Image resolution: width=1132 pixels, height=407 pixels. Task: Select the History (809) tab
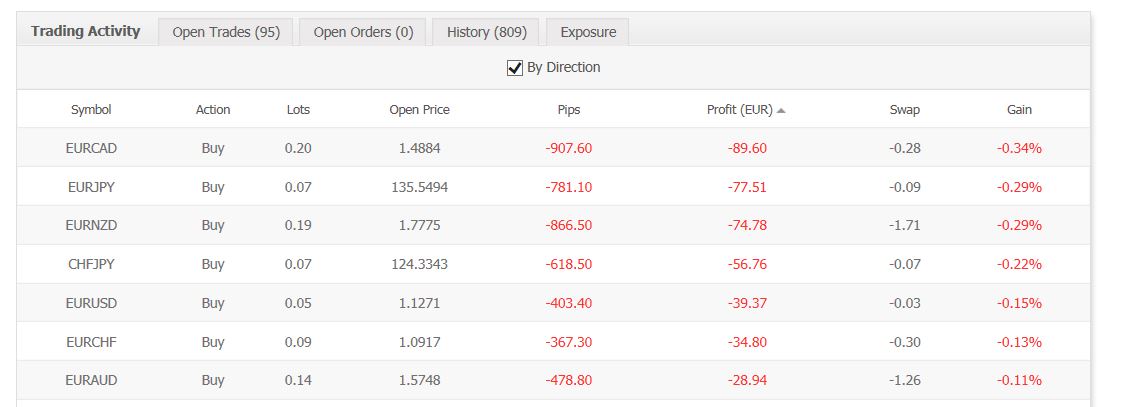(x=486, y=32)
